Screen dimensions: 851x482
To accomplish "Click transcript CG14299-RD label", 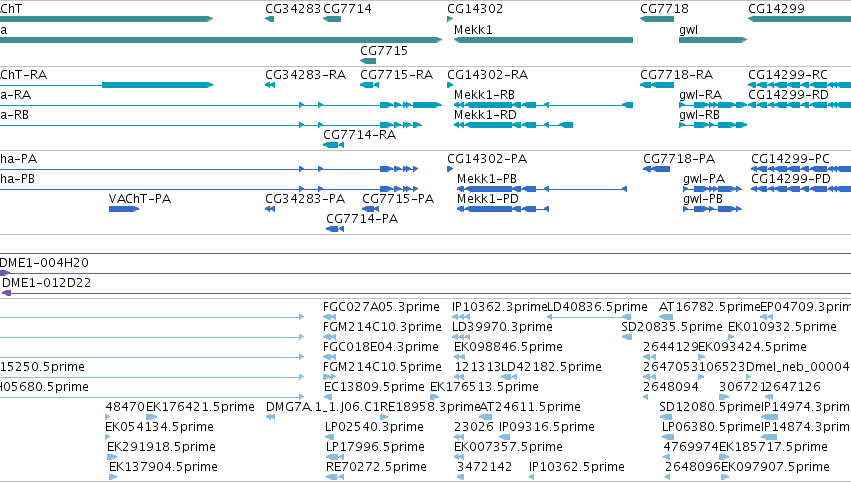I will click(788, 95).
